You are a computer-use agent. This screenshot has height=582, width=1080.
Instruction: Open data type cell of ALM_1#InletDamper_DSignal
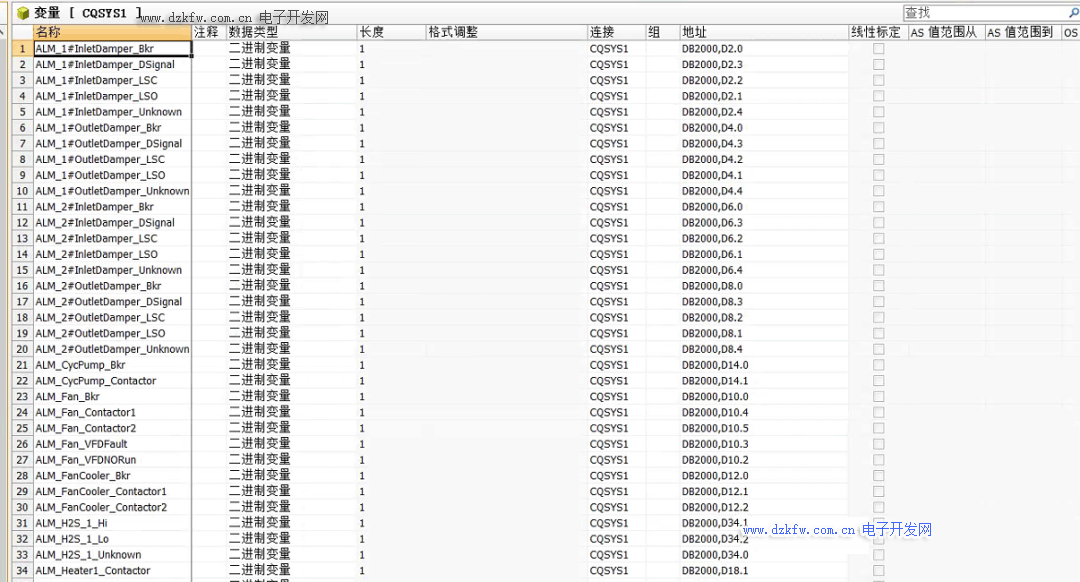click(290, 64)
